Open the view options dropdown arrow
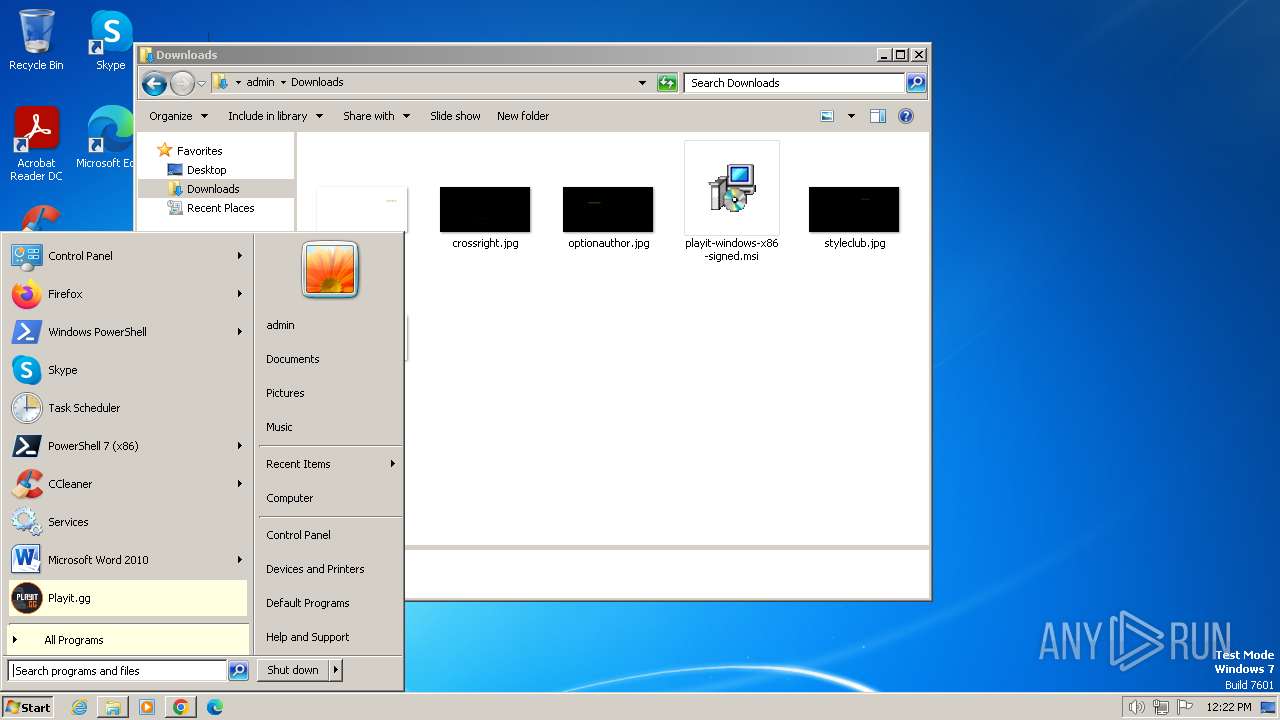 (851, 116)
